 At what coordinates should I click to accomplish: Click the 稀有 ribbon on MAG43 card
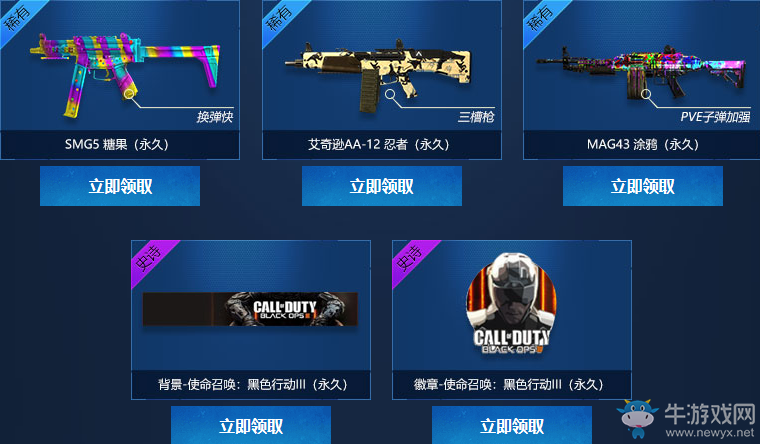[x=540, y=17]
